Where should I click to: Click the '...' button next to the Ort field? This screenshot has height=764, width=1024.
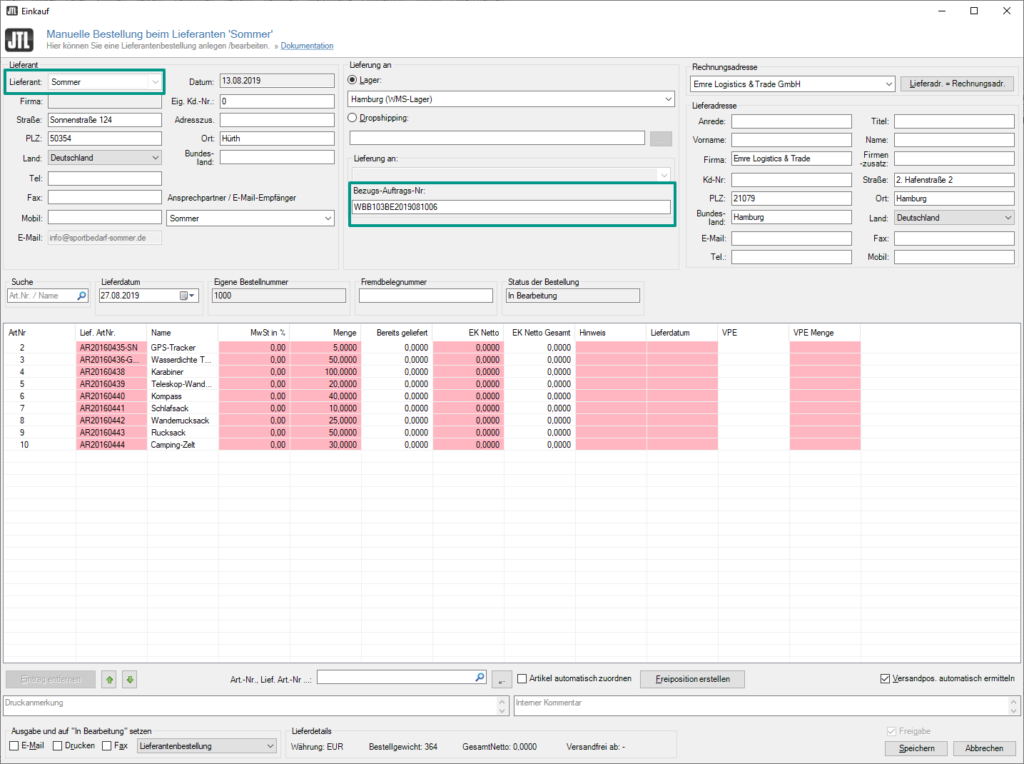pyautogui.click(x=660, y=139)
